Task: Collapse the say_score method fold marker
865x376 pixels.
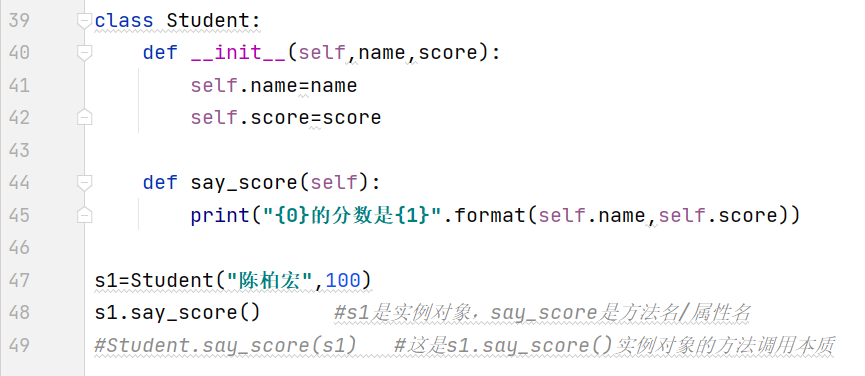Action: coord(84,182)
